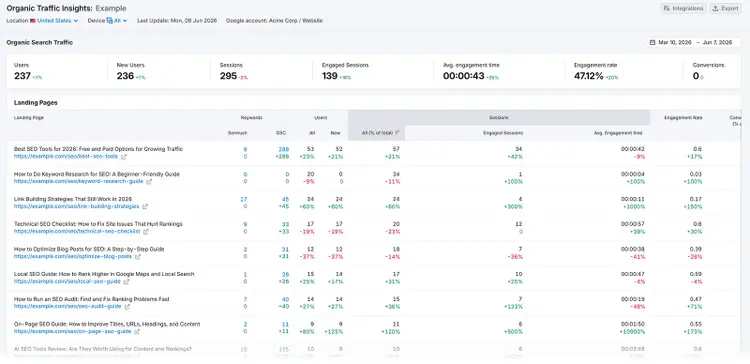Open the local-seo-guide landing page URL
The width and height of the screenshot is (750, 364).
[67, 282]
